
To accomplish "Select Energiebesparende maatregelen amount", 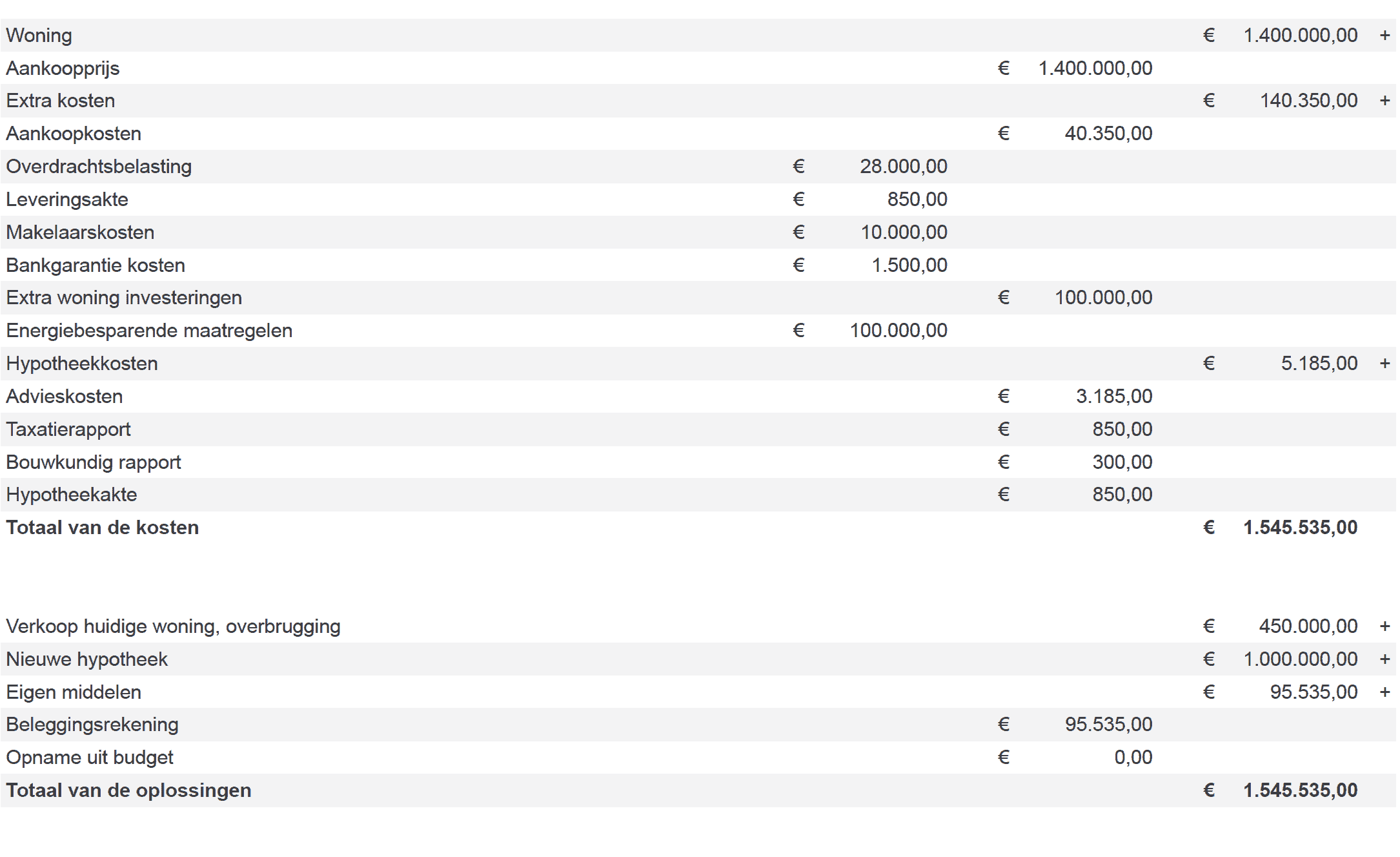I will pyautogui.click(x=898, y=331).
